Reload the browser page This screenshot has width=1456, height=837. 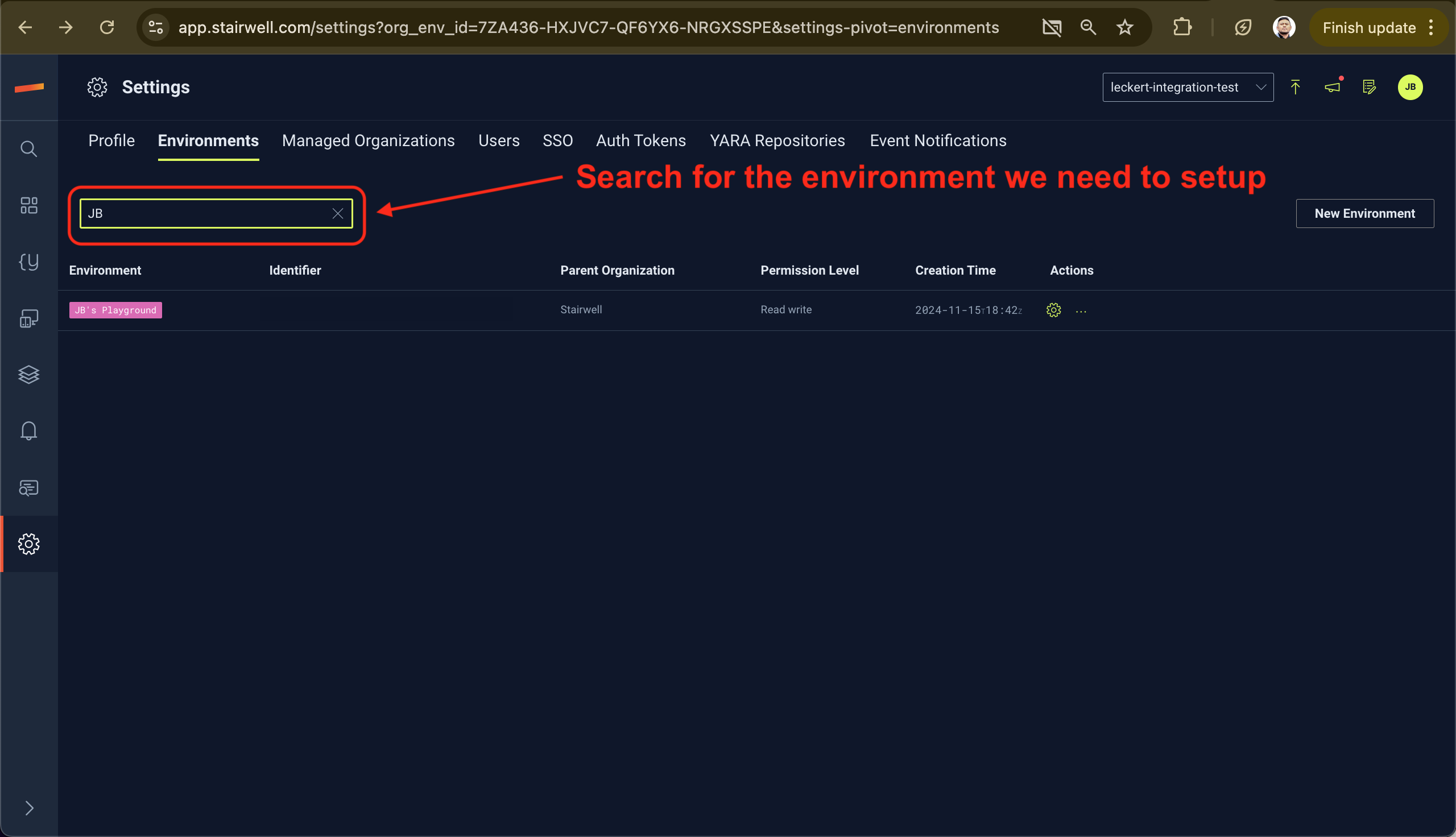[x=107, y=27]
